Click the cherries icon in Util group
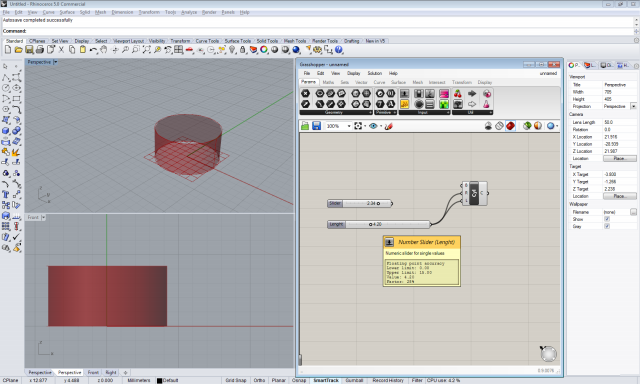Viewport: 640px width, 384px height. tap(458, 93)
